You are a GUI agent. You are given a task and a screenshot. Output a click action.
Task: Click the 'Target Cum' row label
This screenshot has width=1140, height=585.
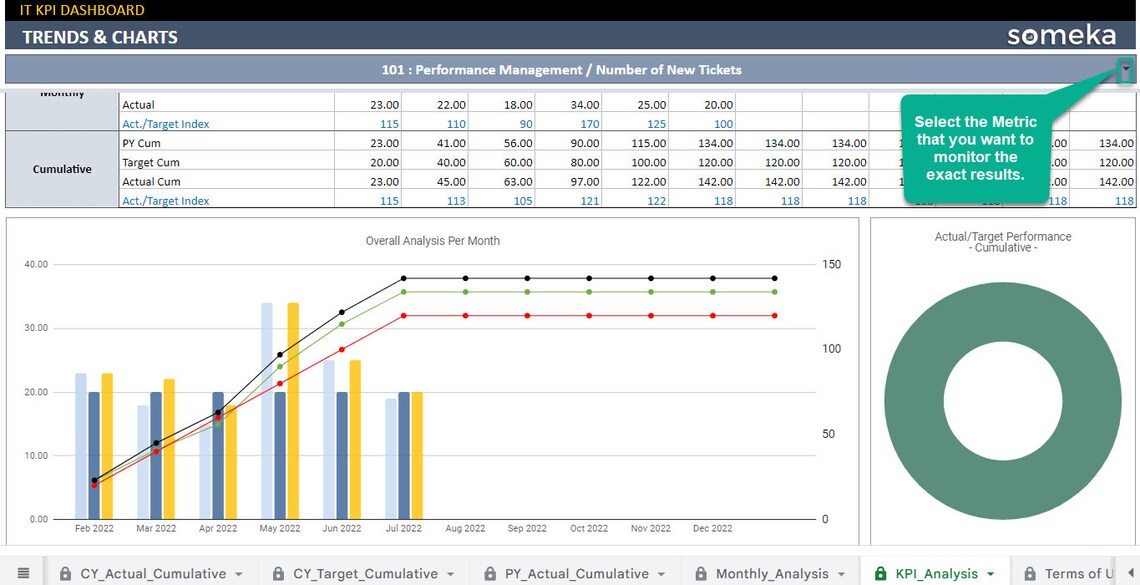coord(150,163)
